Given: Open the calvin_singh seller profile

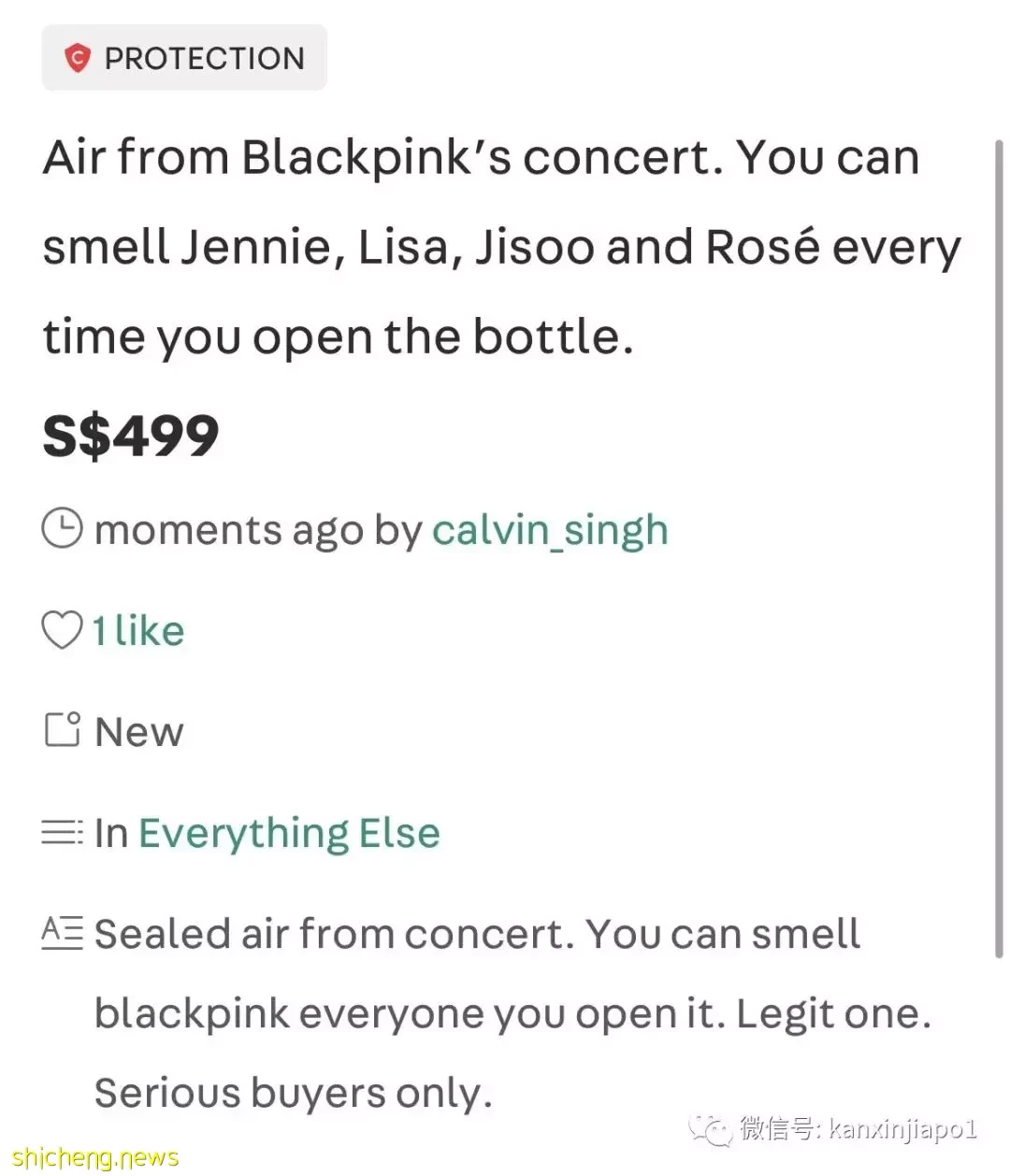Looking at the screenshot, I should click(550, 530).
